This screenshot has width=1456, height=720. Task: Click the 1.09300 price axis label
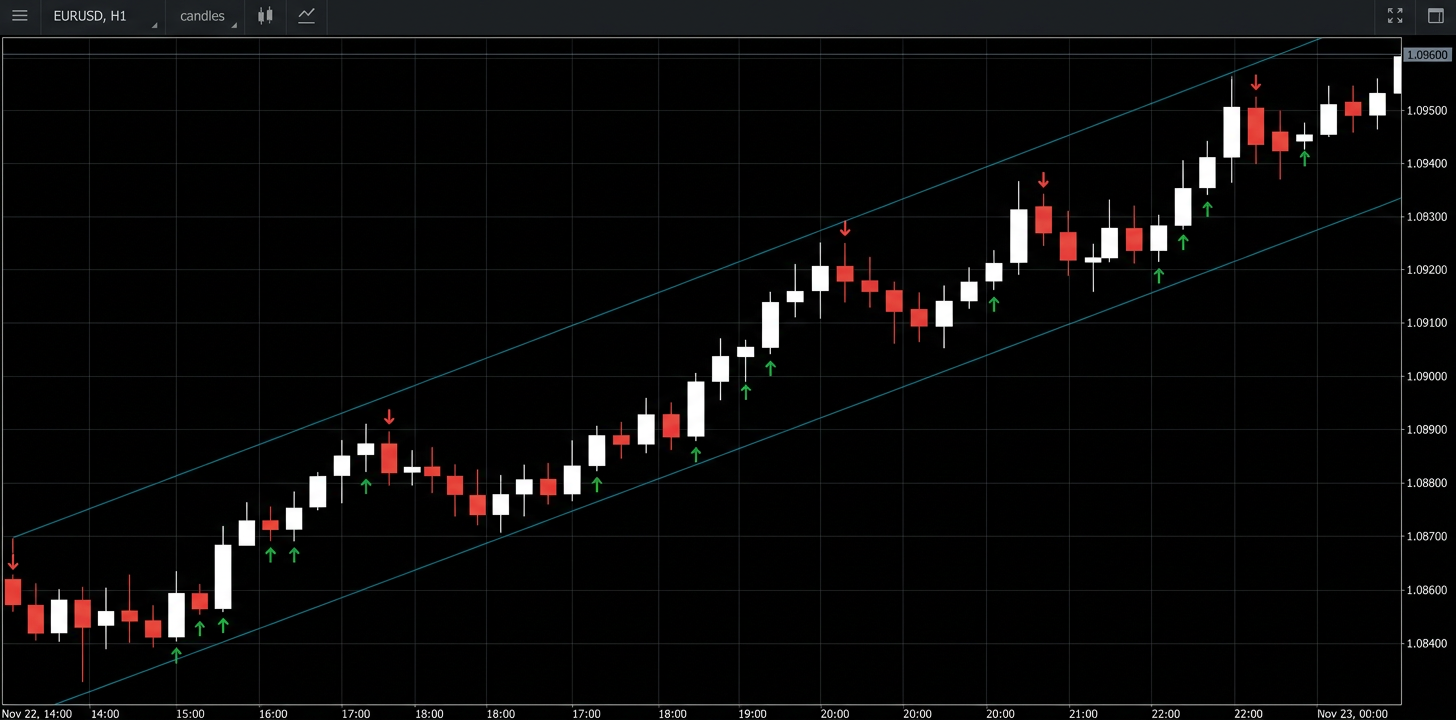[1428, 217]
